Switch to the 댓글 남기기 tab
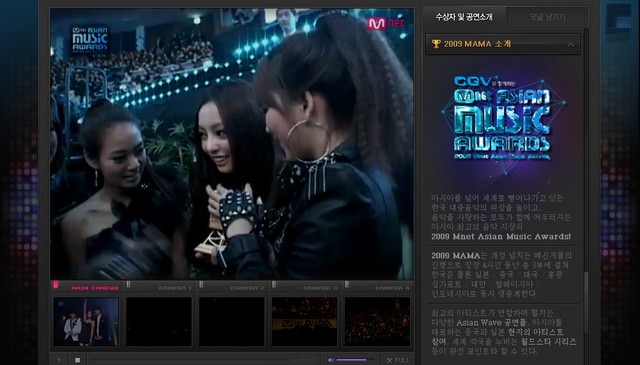Screen dimensions: 640x365 (x=548, y=17)
